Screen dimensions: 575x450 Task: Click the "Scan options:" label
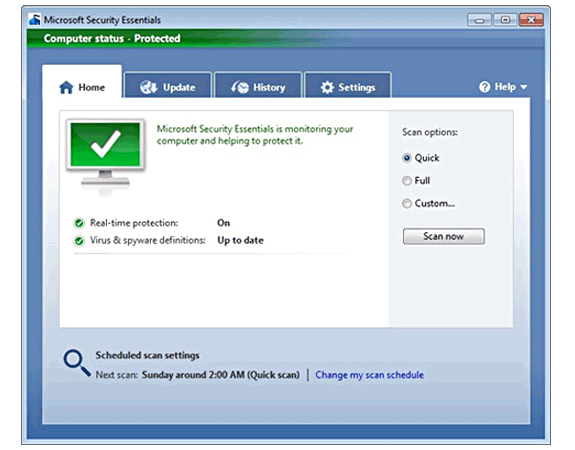coord(430,132)
